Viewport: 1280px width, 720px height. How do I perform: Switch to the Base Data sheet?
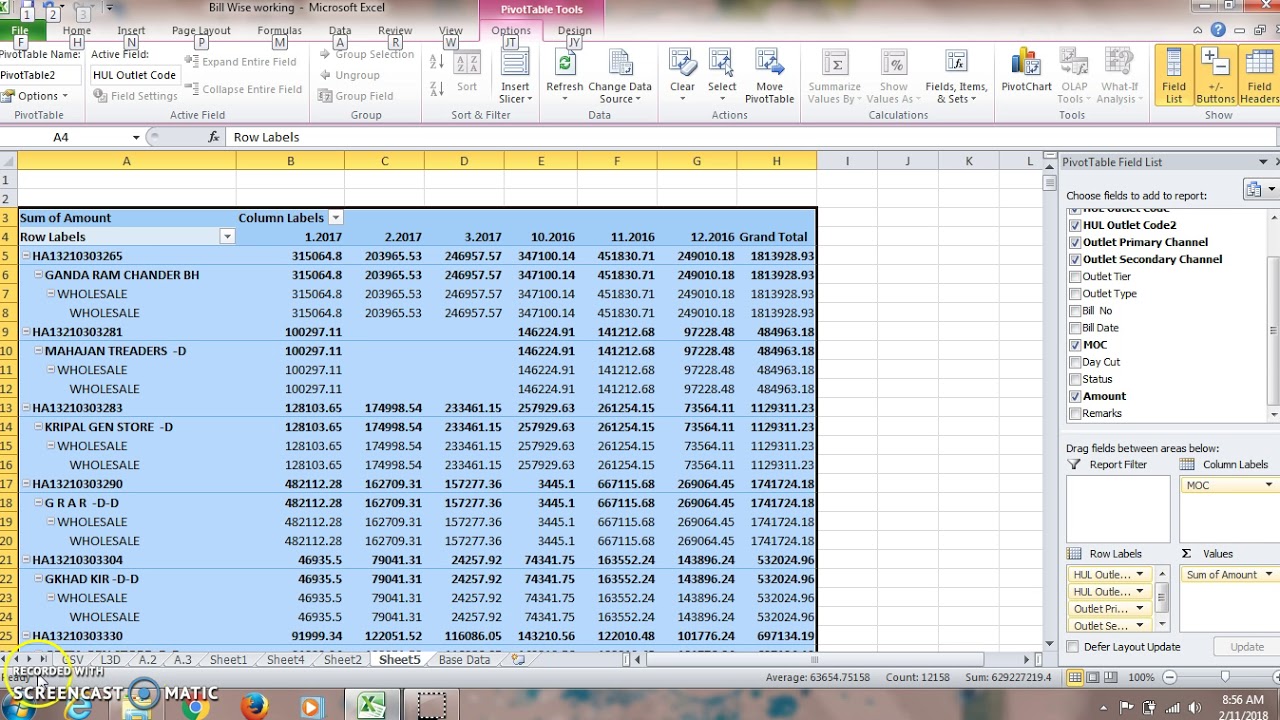pos(464,660)
